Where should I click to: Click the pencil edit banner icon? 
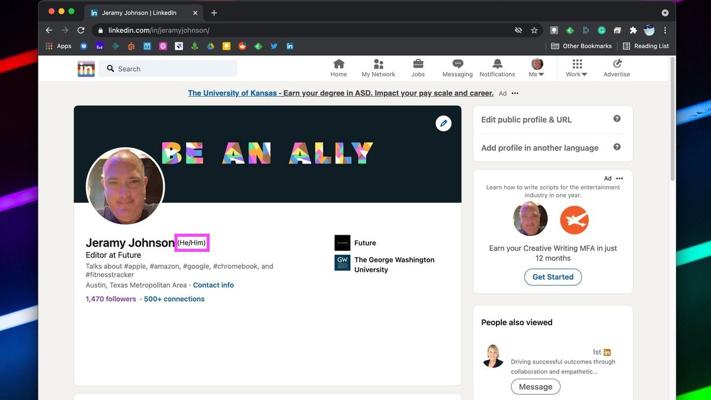click(443, 123)
